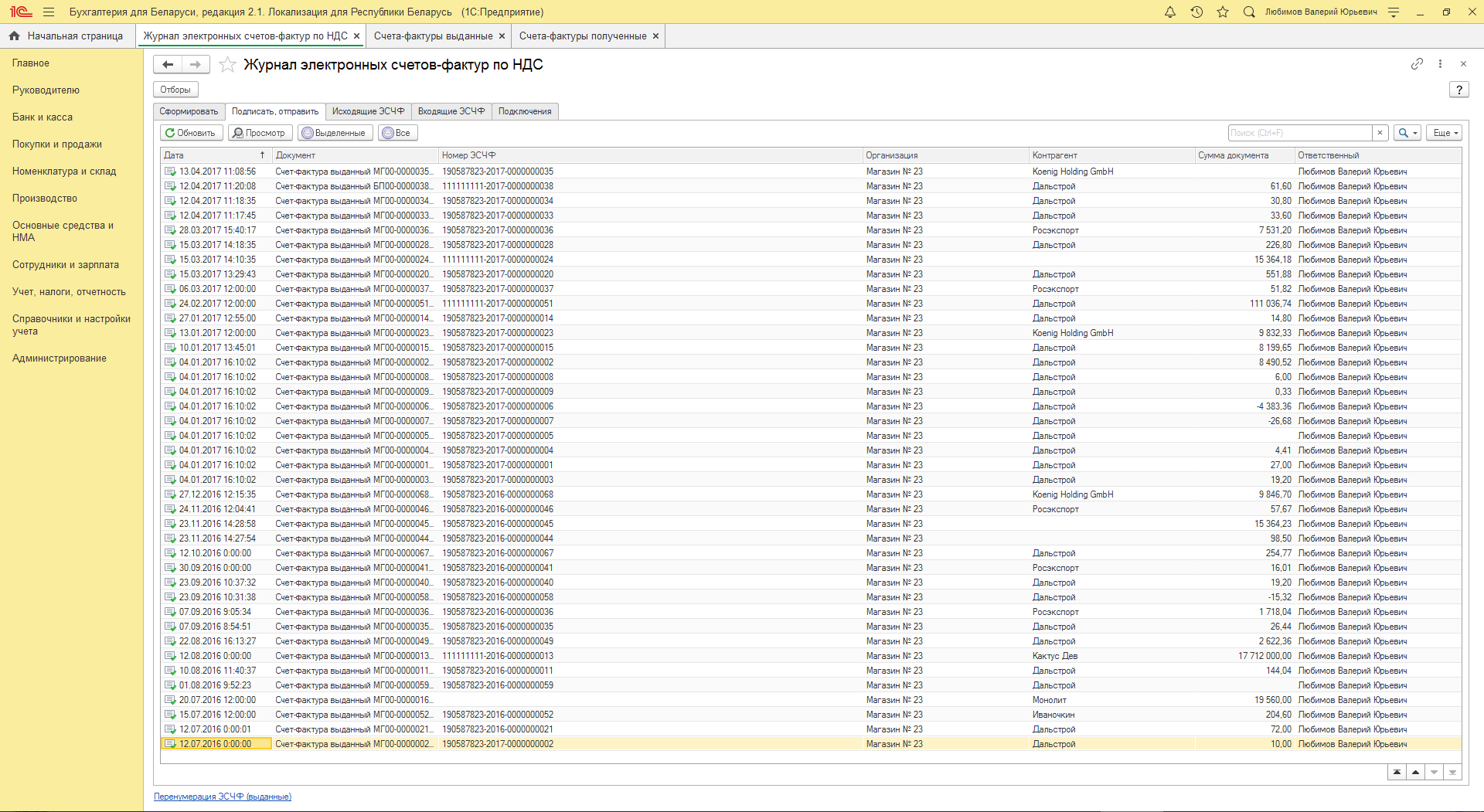Copy link using the chain icon

(1417, 64)
